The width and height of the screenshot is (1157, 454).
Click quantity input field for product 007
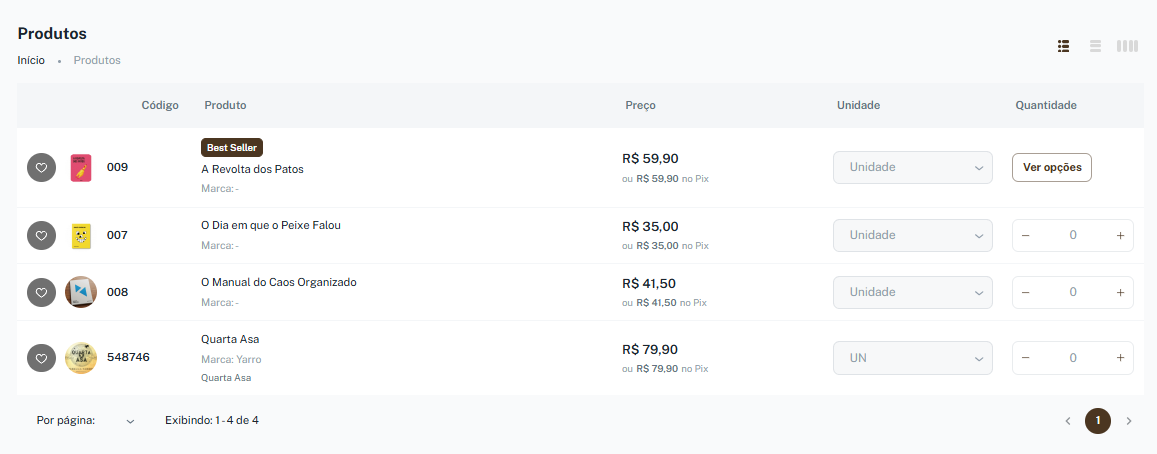pos(1073,235)
